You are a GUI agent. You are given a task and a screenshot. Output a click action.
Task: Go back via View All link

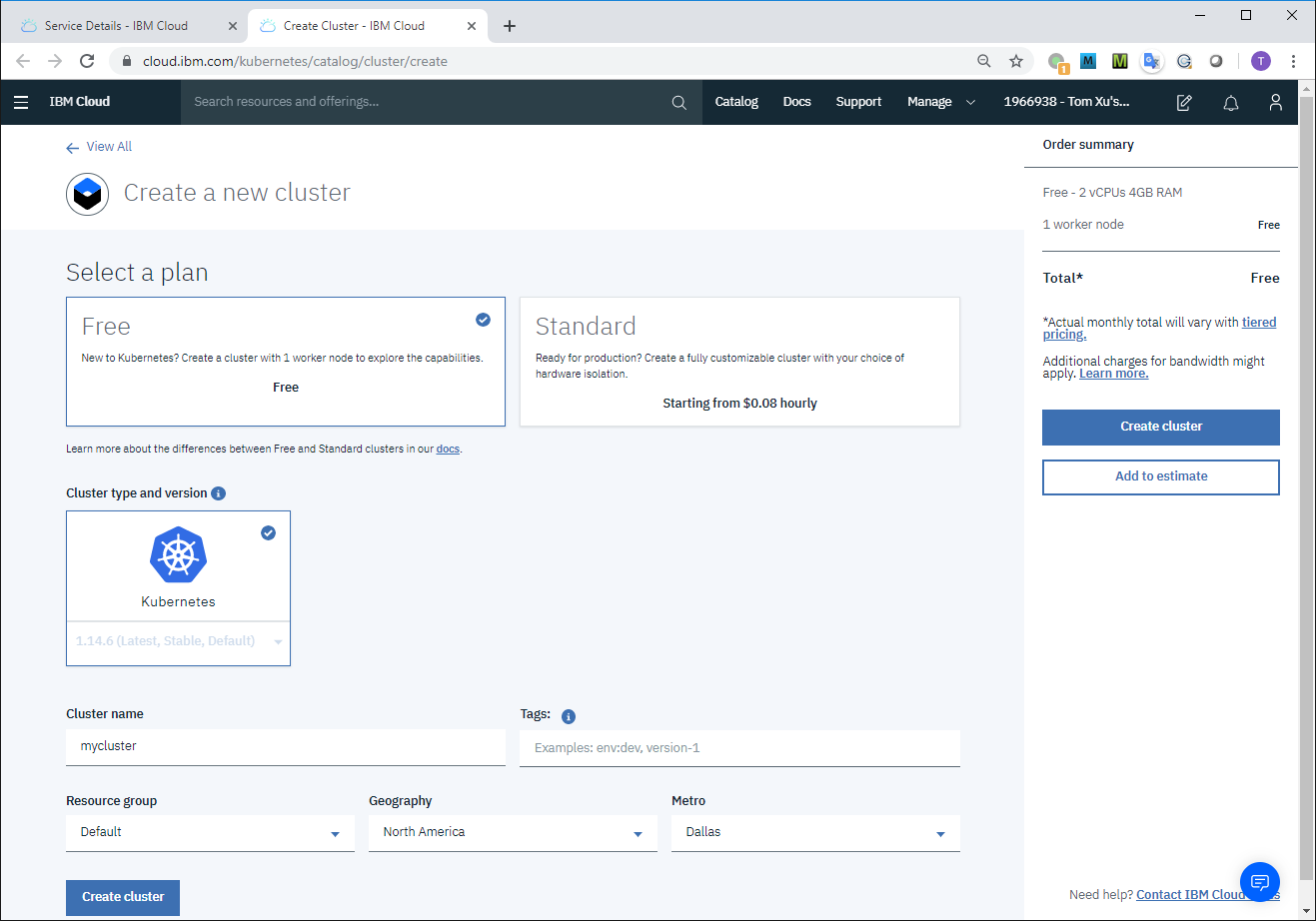(x=99, y=147)
